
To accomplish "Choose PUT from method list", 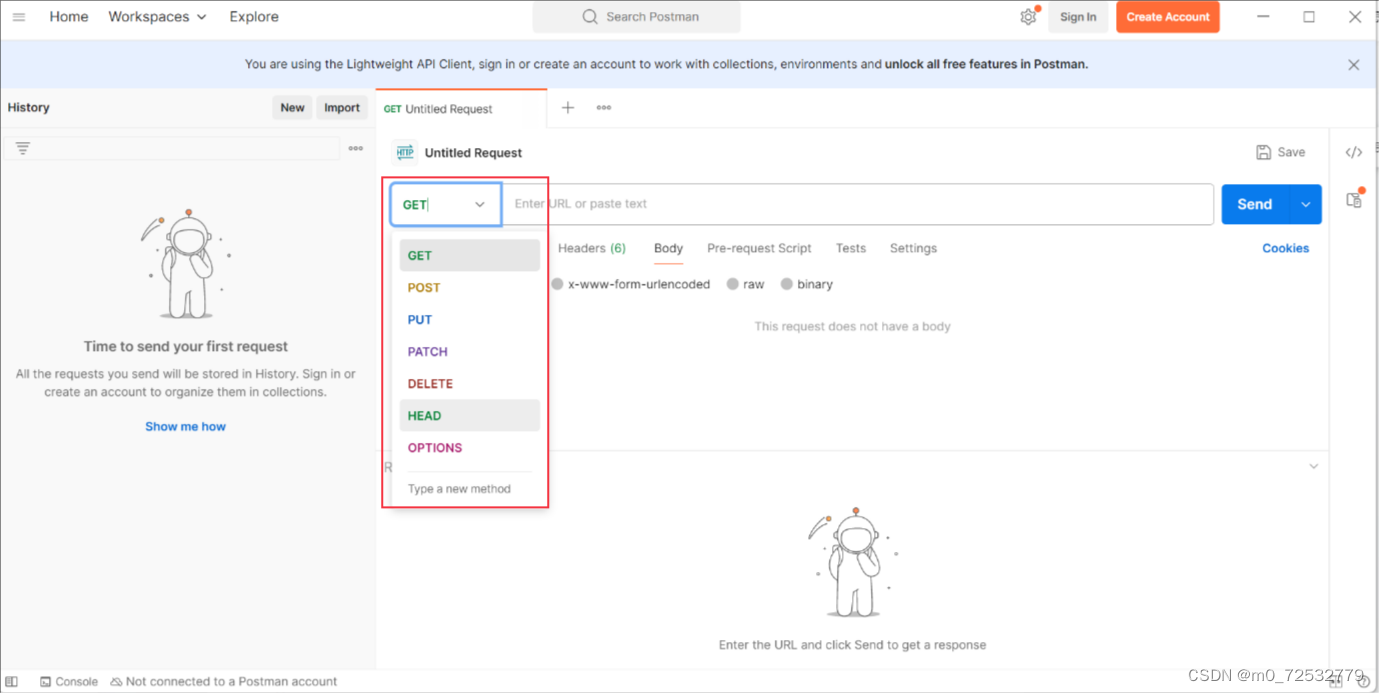I will [470, 320].
